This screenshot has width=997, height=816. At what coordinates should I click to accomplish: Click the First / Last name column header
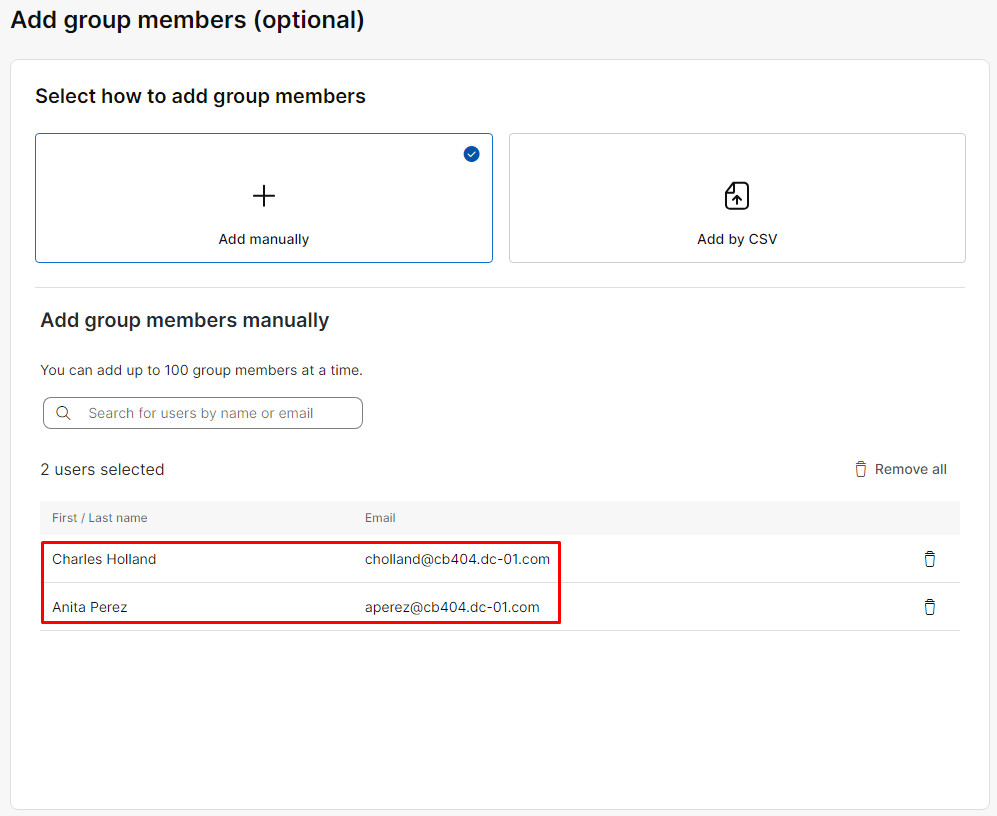click(100, 518)
